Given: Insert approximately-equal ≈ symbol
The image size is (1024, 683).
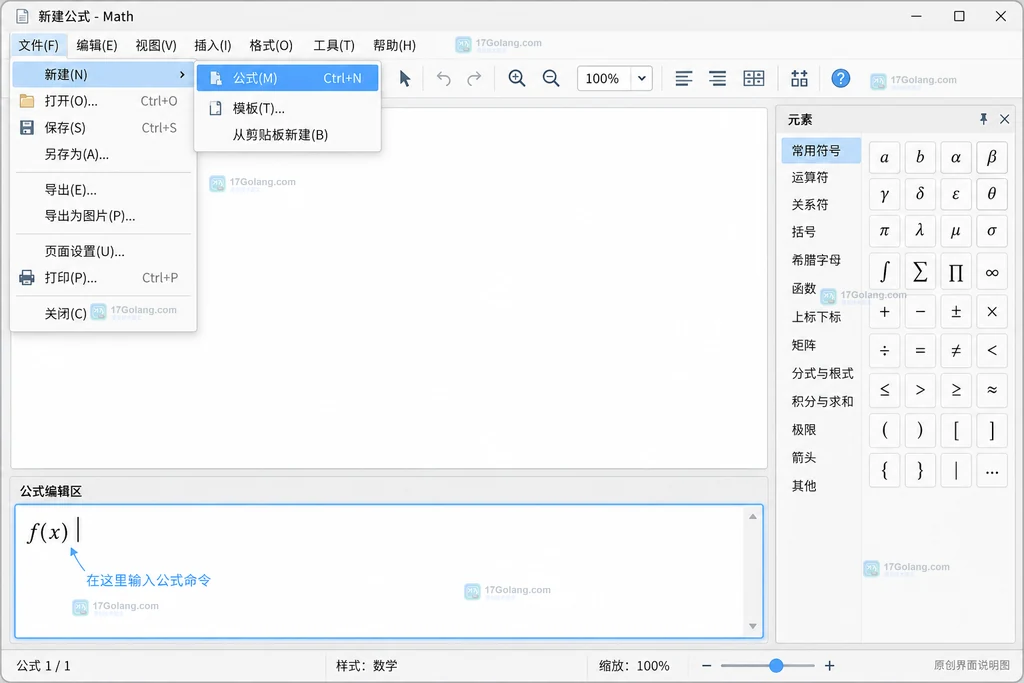Looking at the screenshot, I should click(x=992, y=390).
